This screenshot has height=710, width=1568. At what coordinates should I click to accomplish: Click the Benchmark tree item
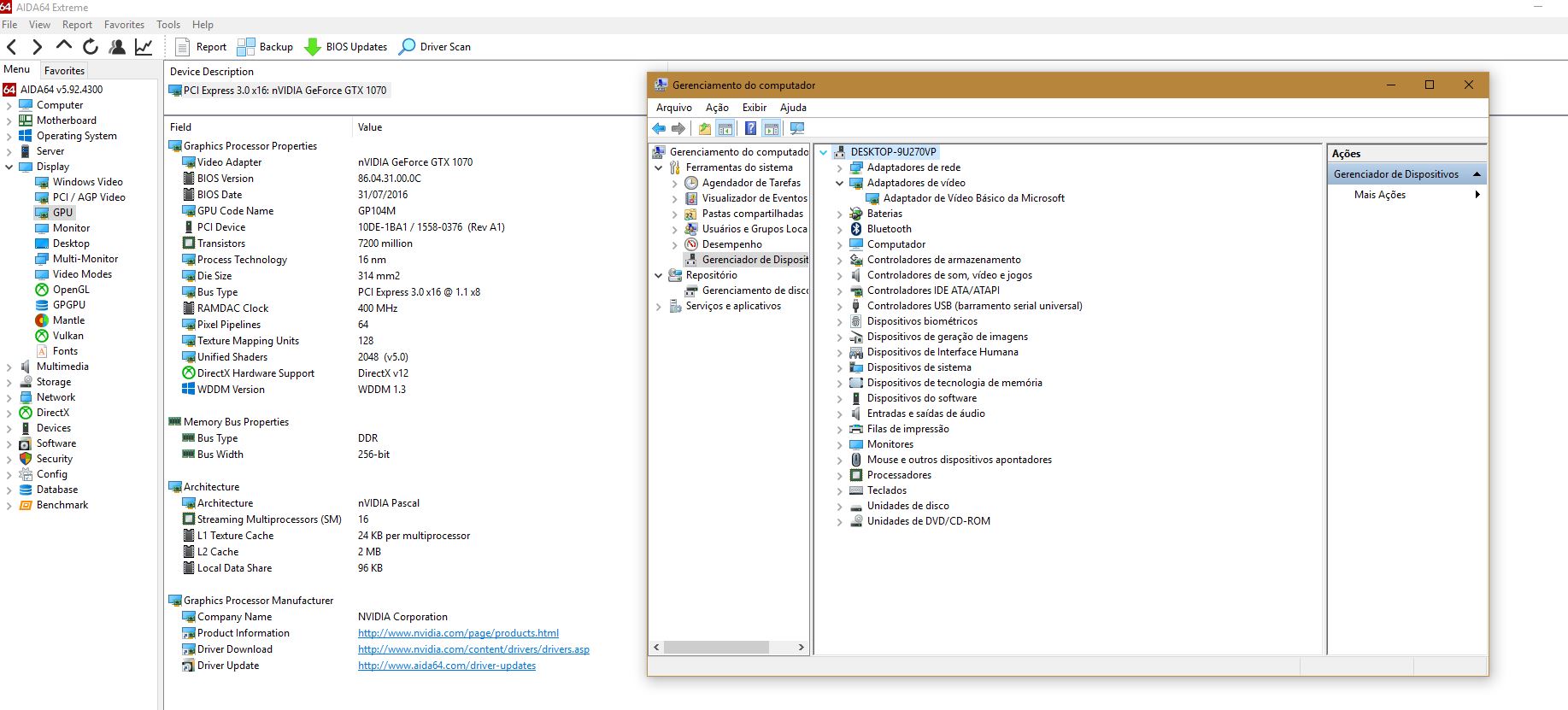62,505
